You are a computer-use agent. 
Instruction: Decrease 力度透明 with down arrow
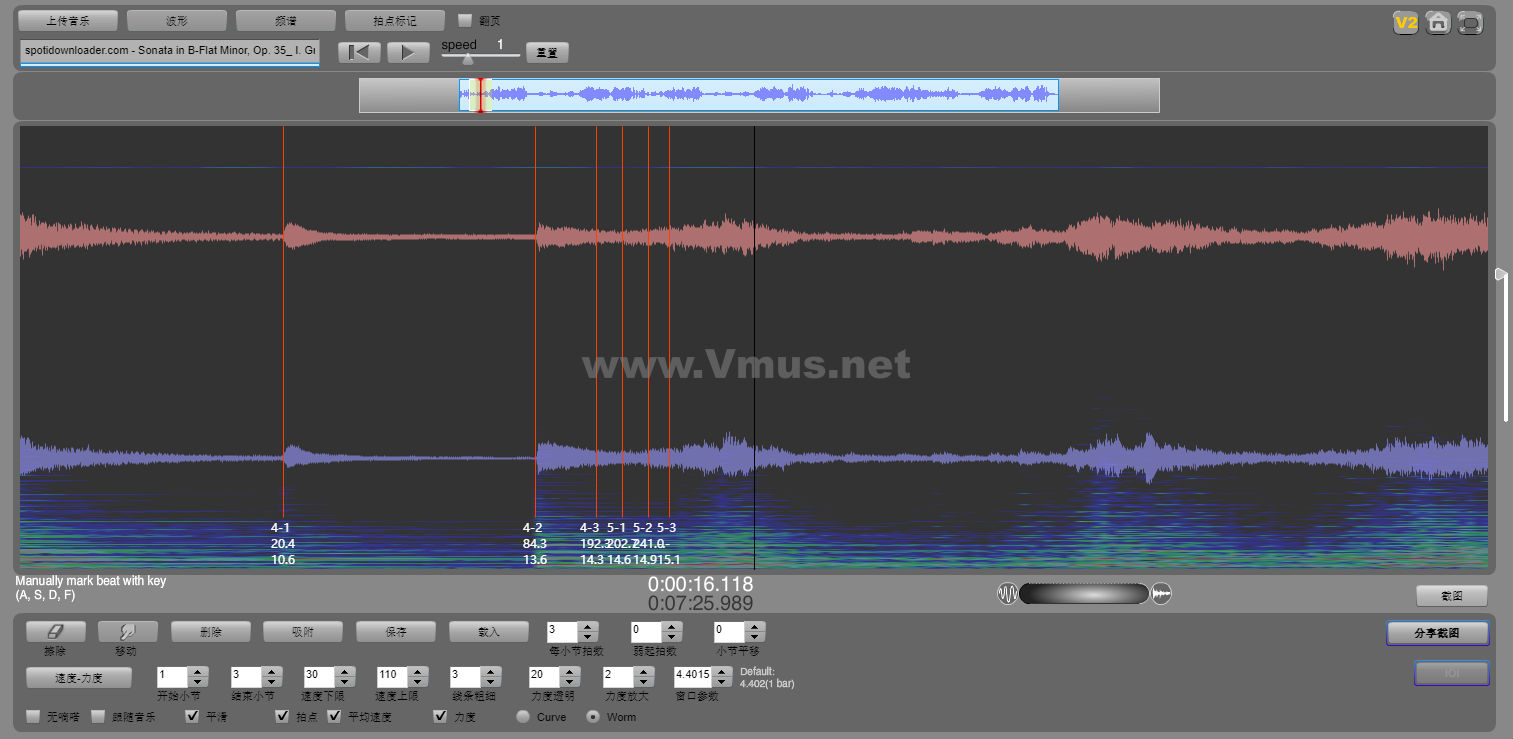tap(571, 682)
